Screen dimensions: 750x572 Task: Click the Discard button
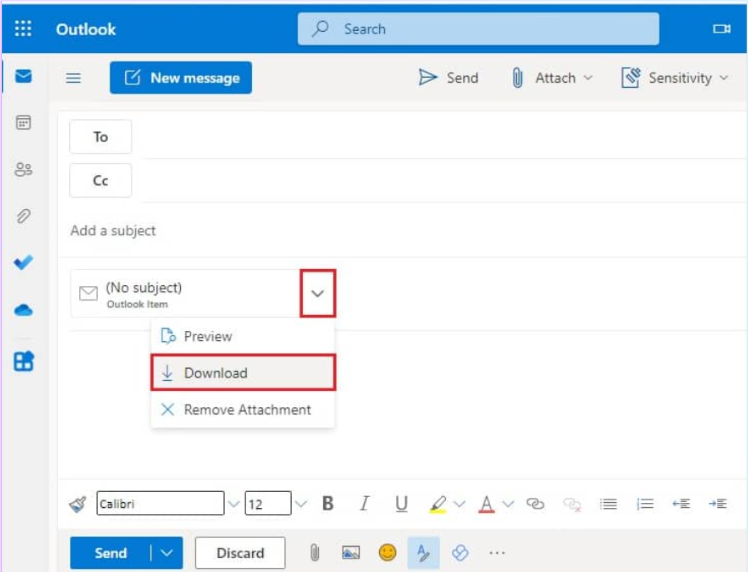coord(240,553)
